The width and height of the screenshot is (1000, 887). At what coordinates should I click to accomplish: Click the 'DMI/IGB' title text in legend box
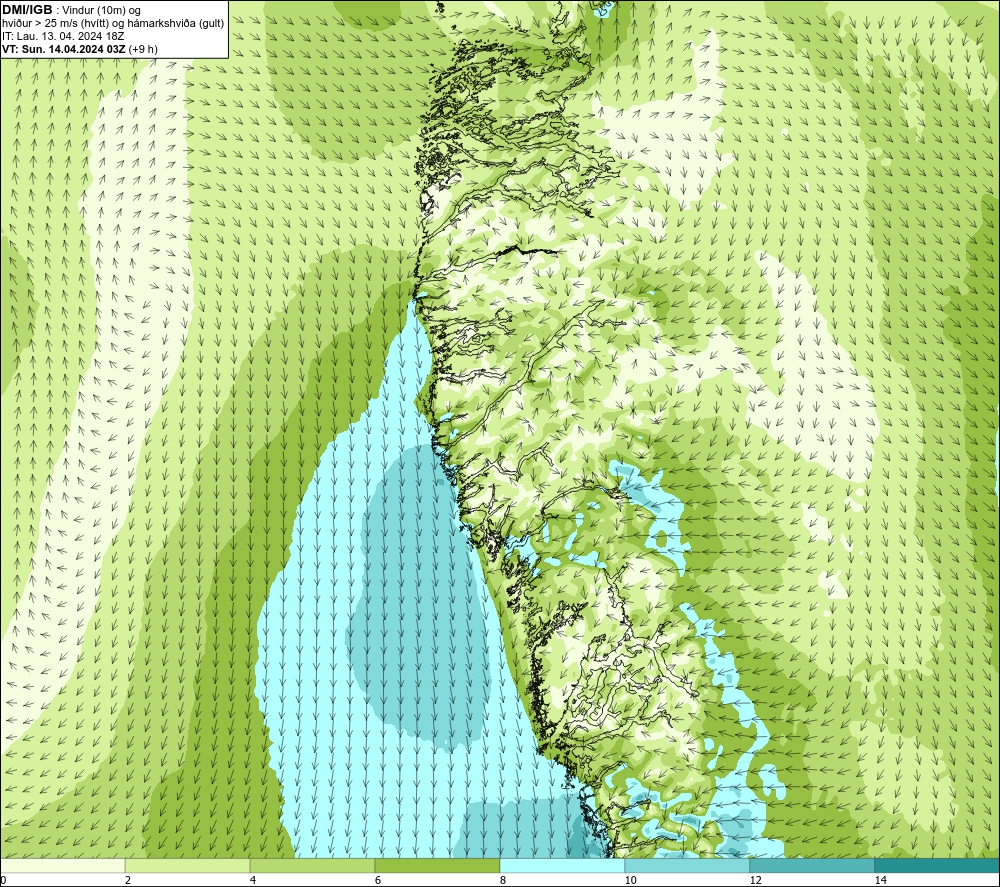pos(27,10)
